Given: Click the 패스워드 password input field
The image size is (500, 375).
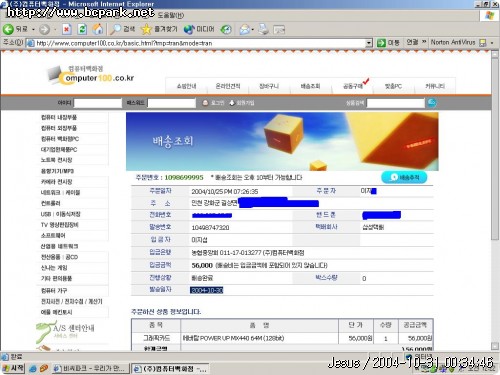Looking at the screenshot, I should 171,103.
